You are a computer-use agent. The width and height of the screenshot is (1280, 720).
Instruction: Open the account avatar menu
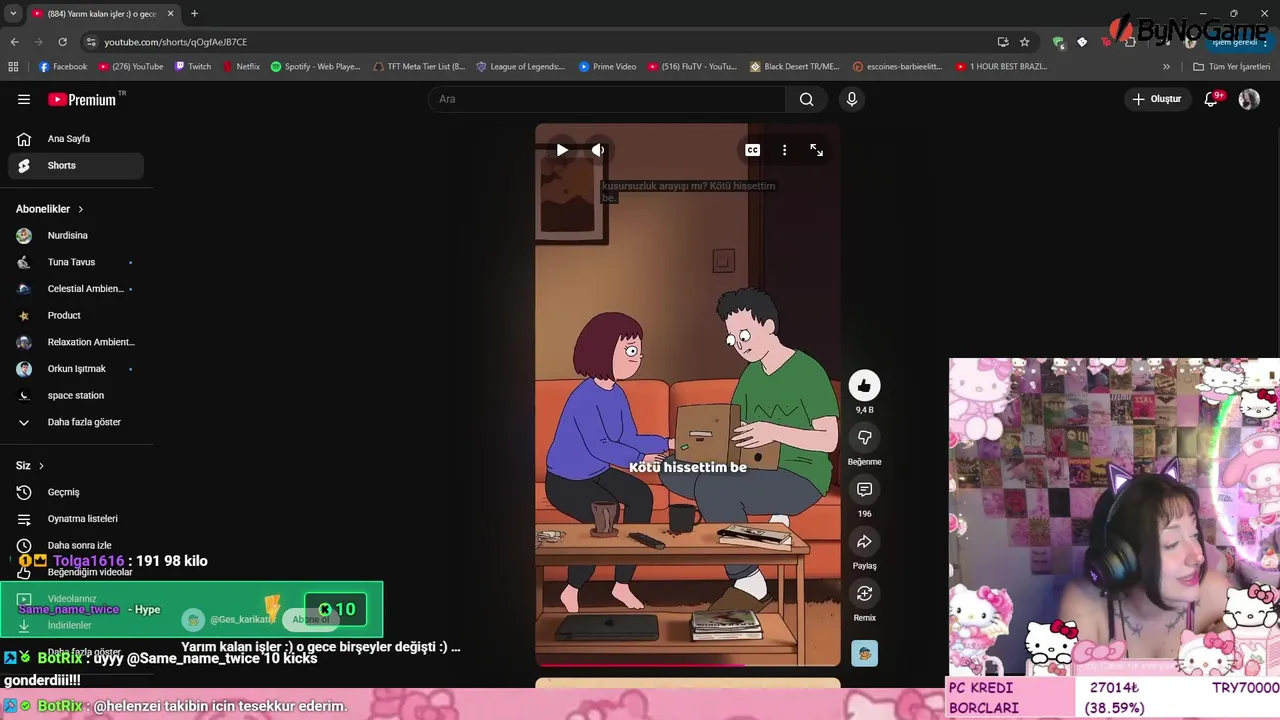pyautogui.click(x=1249, y=99)
